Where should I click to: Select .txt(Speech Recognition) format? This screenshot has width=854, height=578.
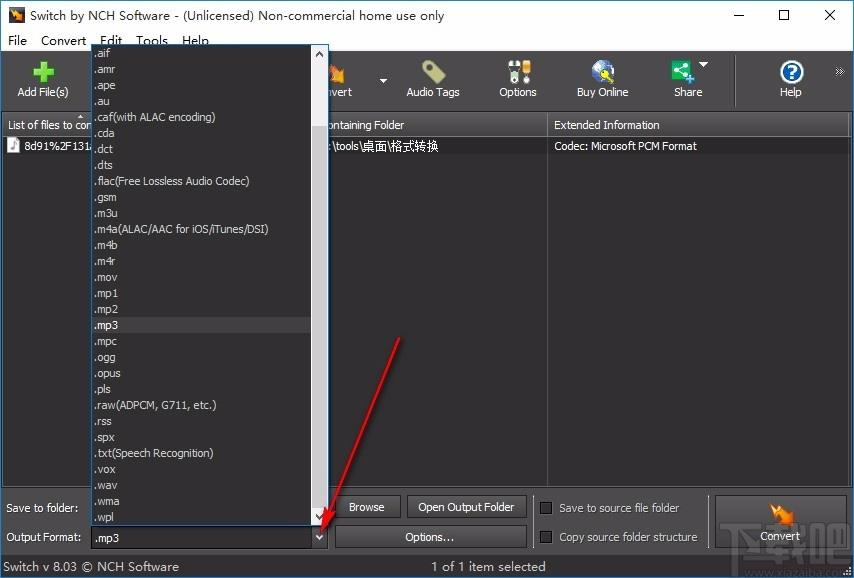click(x=200, y=453)
